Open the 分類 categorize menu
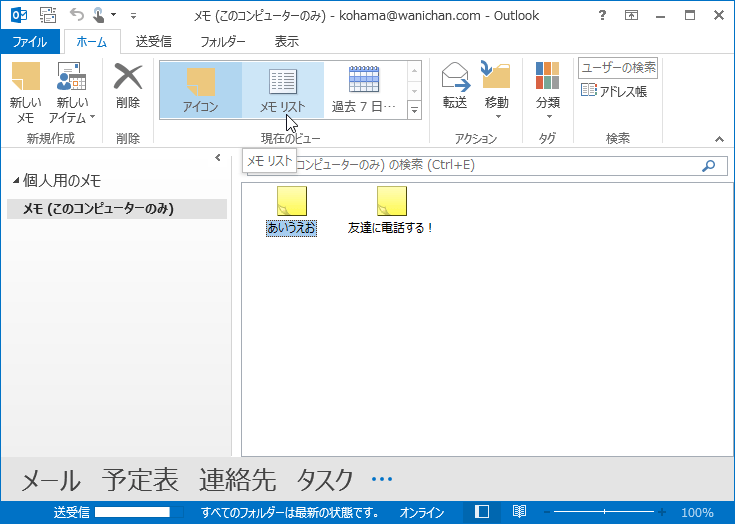This screenshot has height=524, width=735. point(548,90)
